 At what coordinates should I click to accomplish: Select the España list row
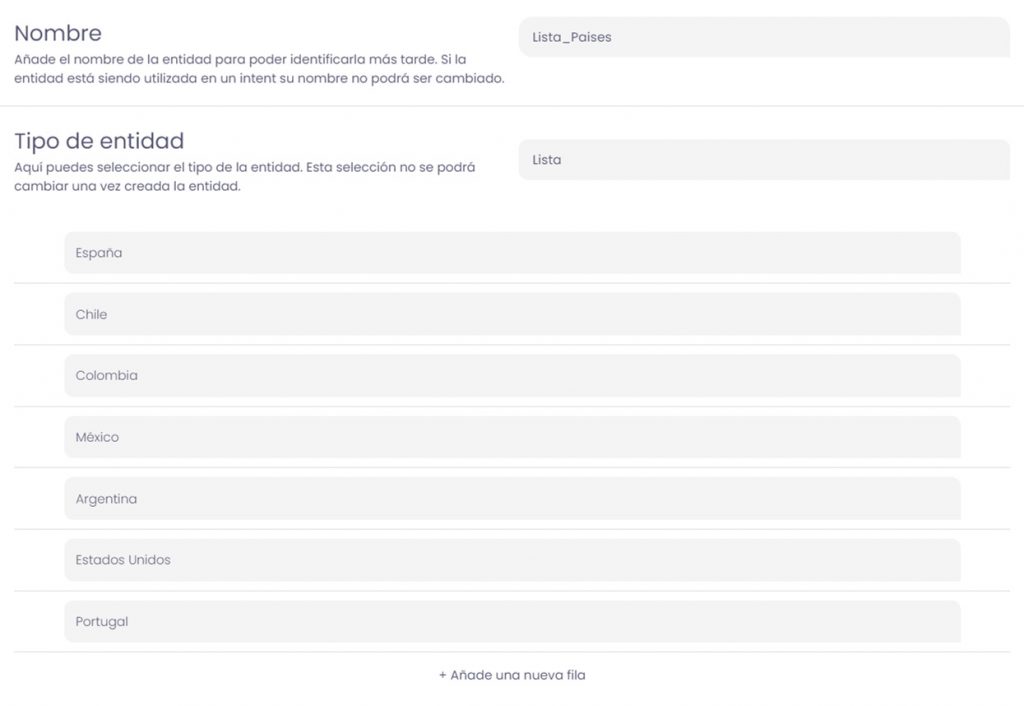[x=512, y=253]
